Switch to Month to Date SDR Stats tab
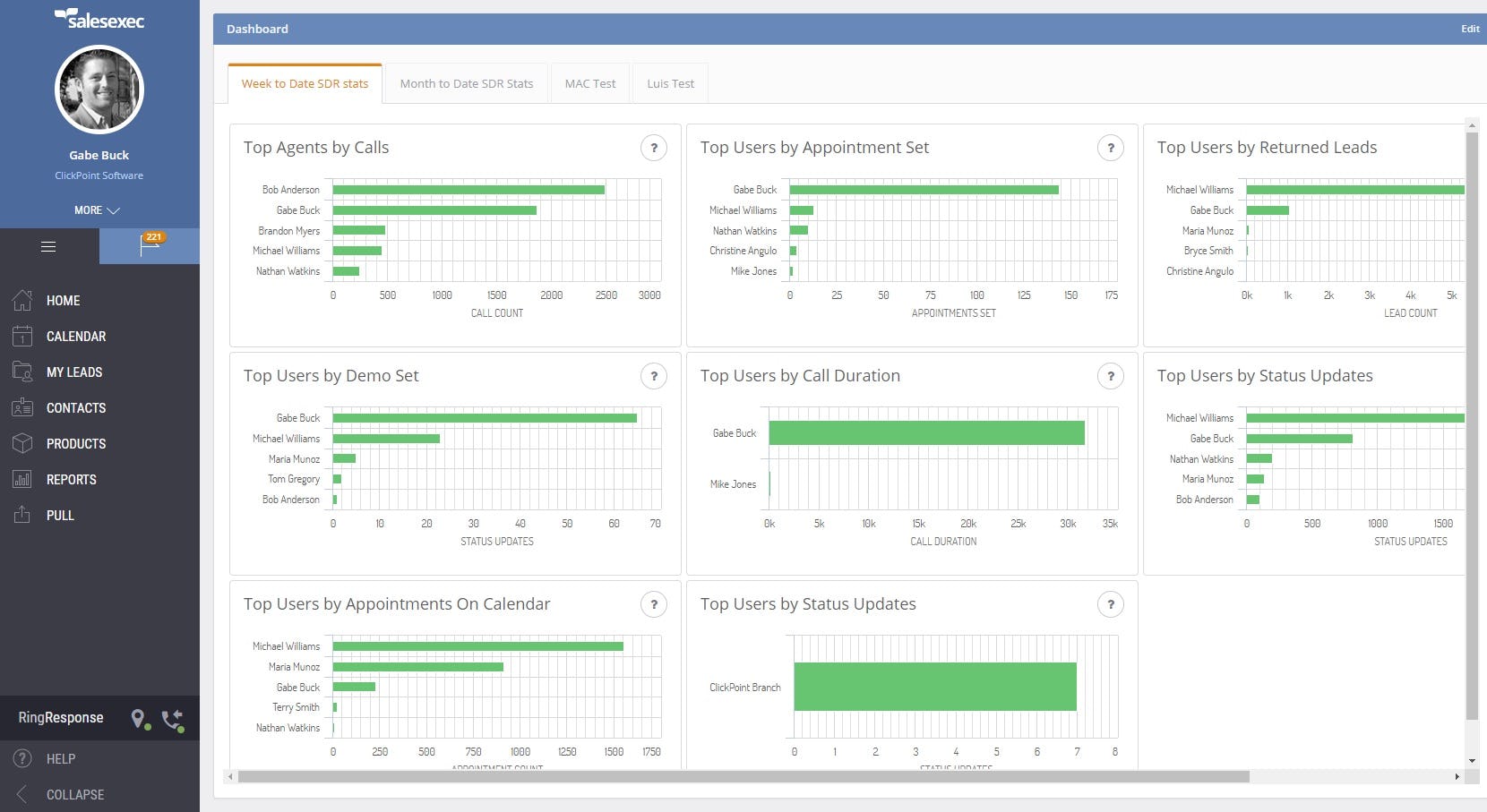Image resolution: width=1487 pixels, height=812 pixels. (x=467, y=83)
